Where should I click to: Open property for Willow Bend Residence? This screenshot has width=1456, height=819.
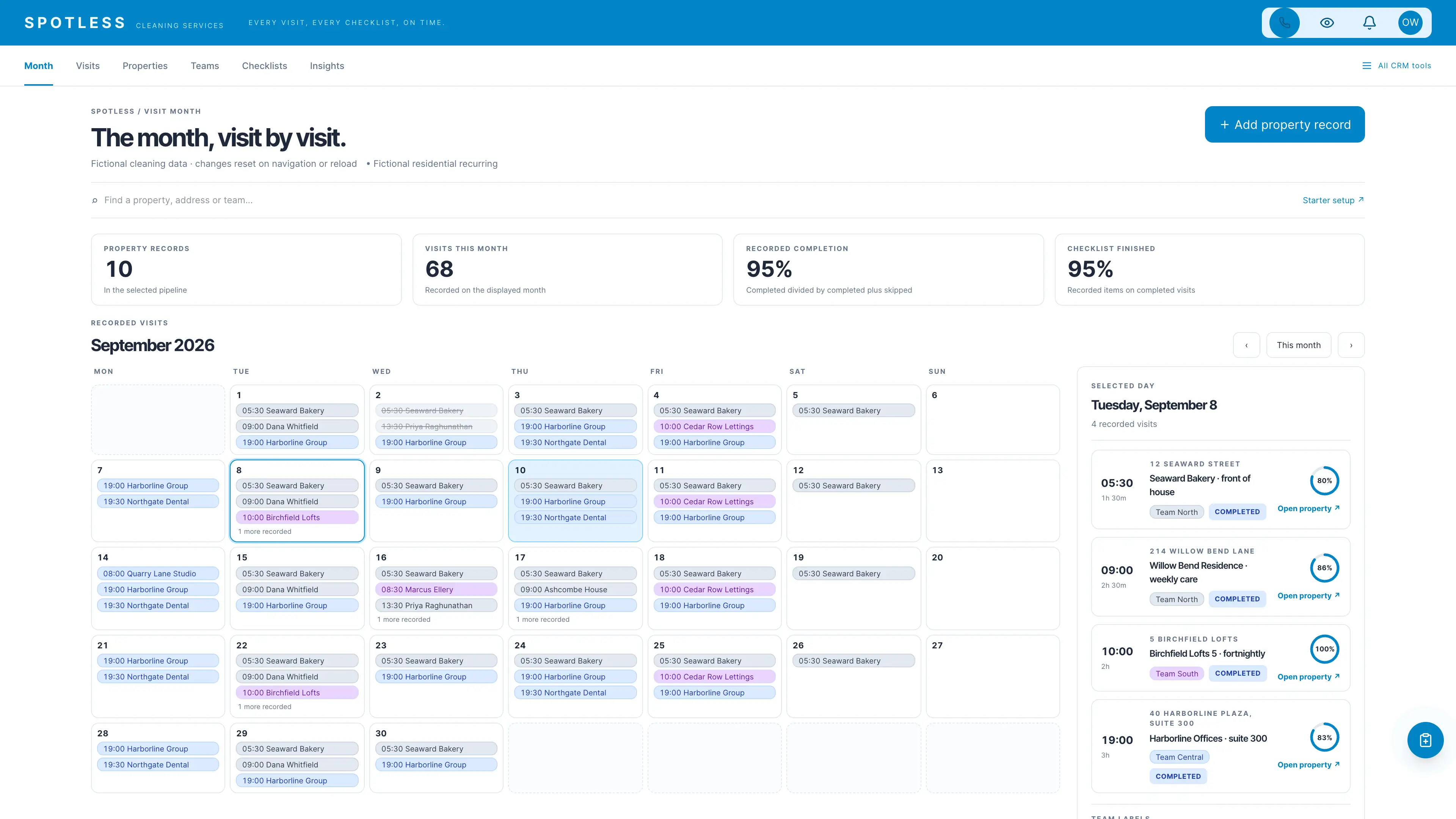coord(1308,596)
